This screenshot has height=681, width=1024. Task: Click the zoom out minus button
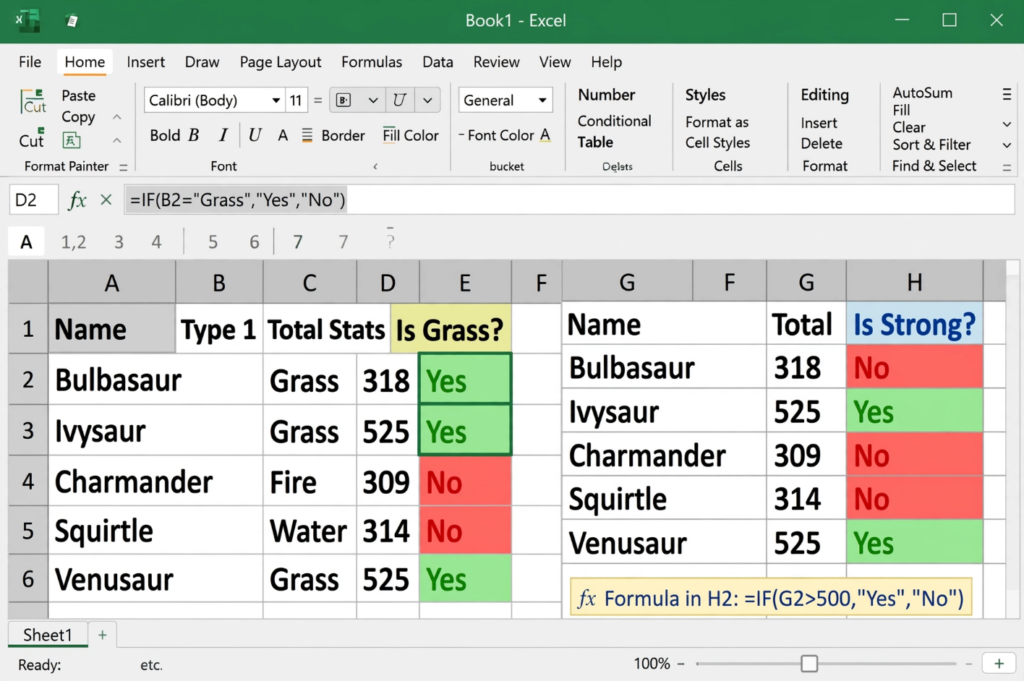point(680,664)
